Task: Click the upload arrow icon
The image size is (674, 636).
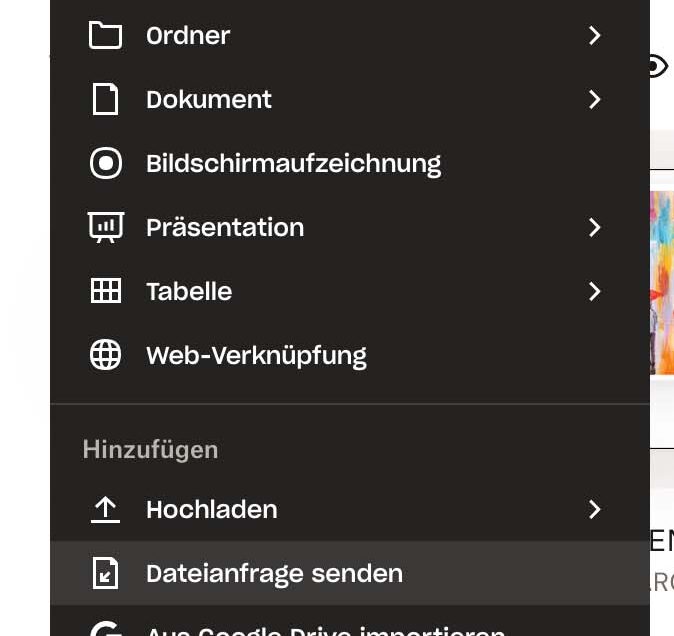Action: (105, 510)
